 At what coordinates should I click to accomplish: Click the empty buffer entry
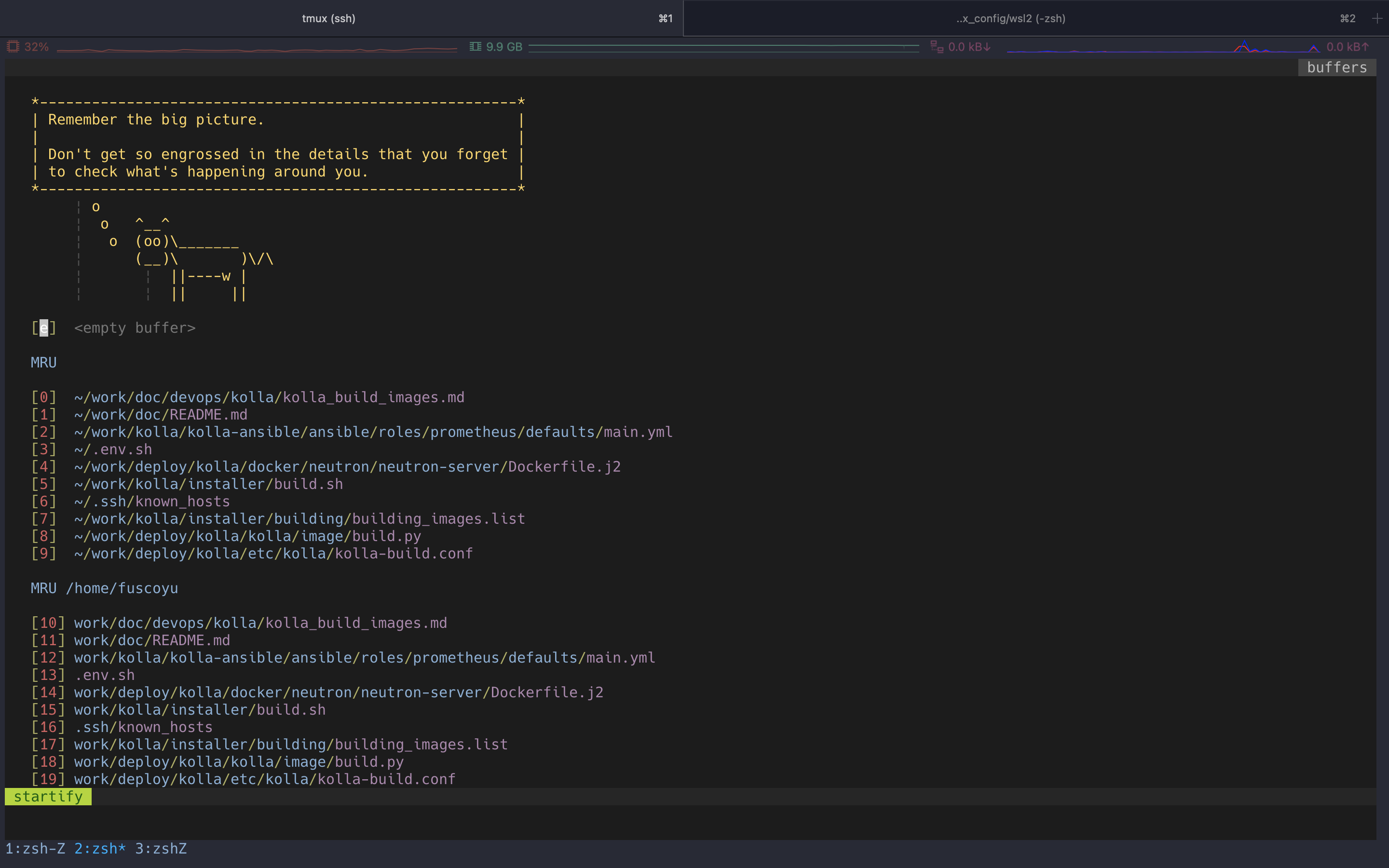135,328
